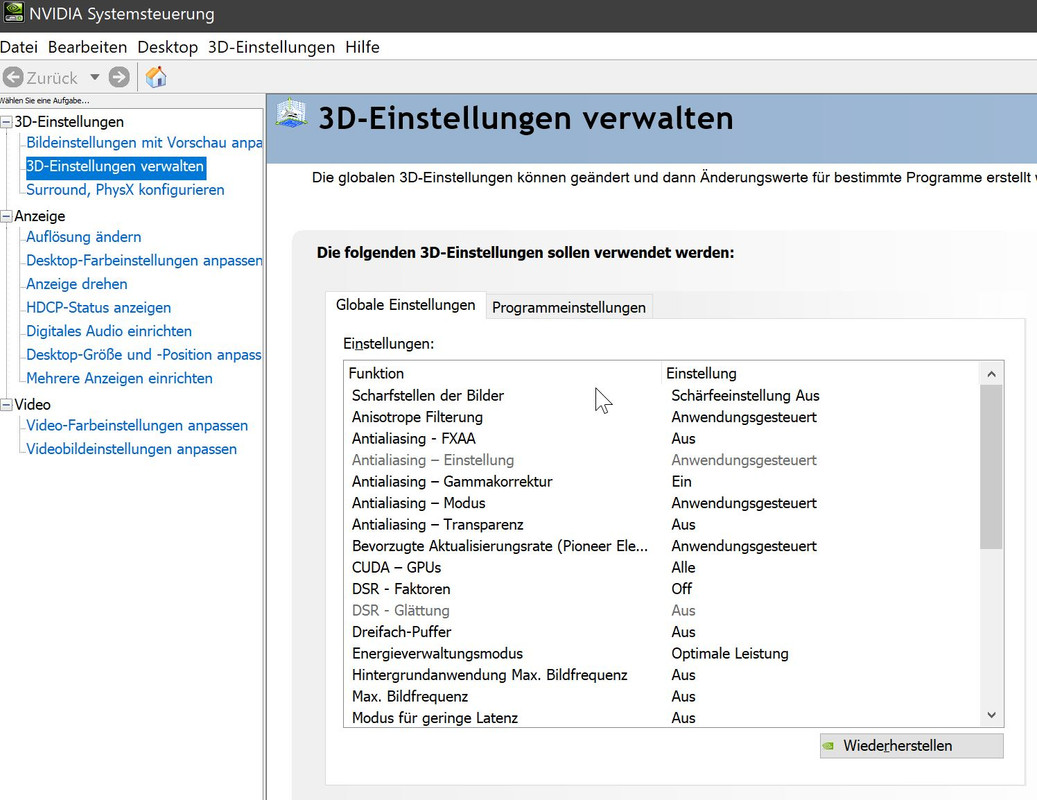Open Anzeige drehen
The height and width of the screenshot is (800, 1037).
[77, 284]
